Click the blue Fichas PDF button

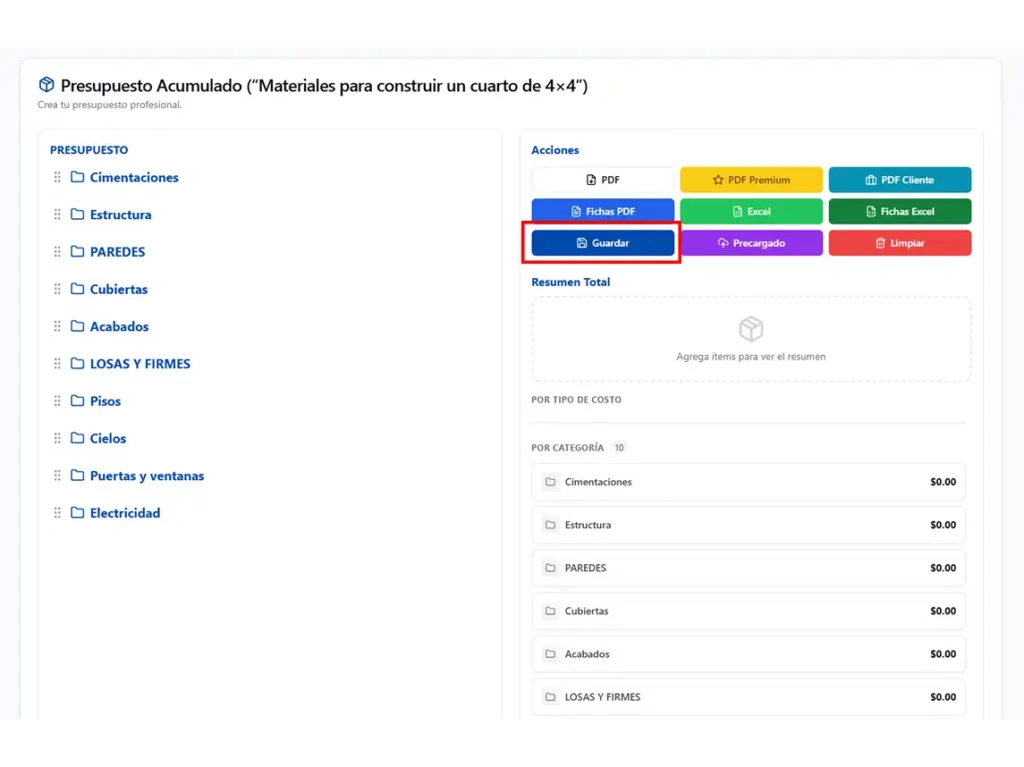point(603,211)
